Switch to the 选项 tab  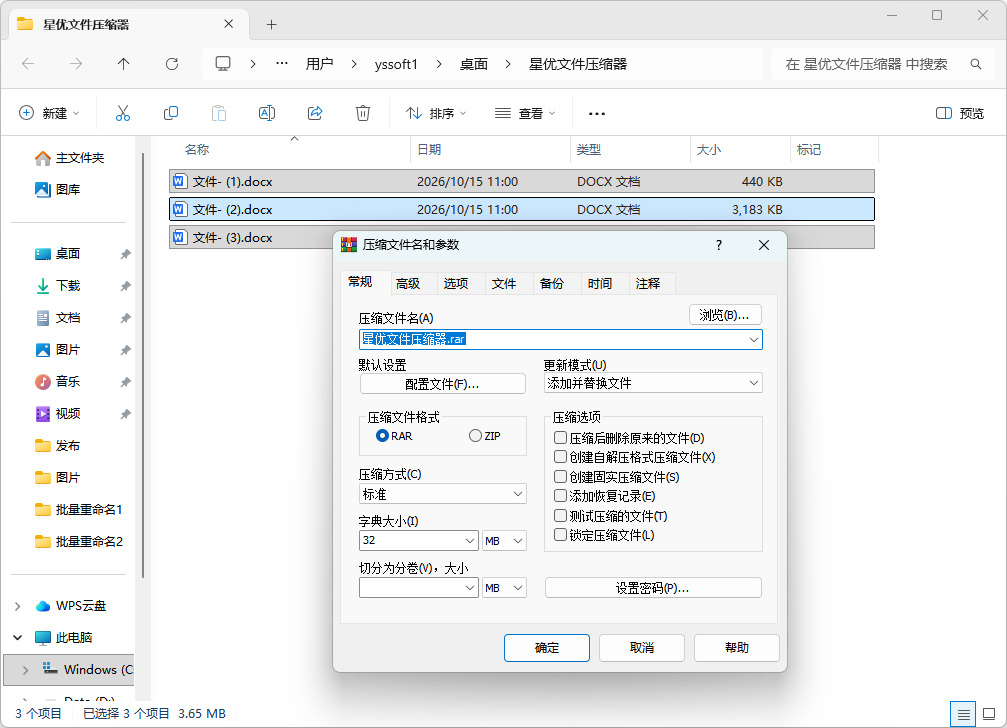pos(456,284)
